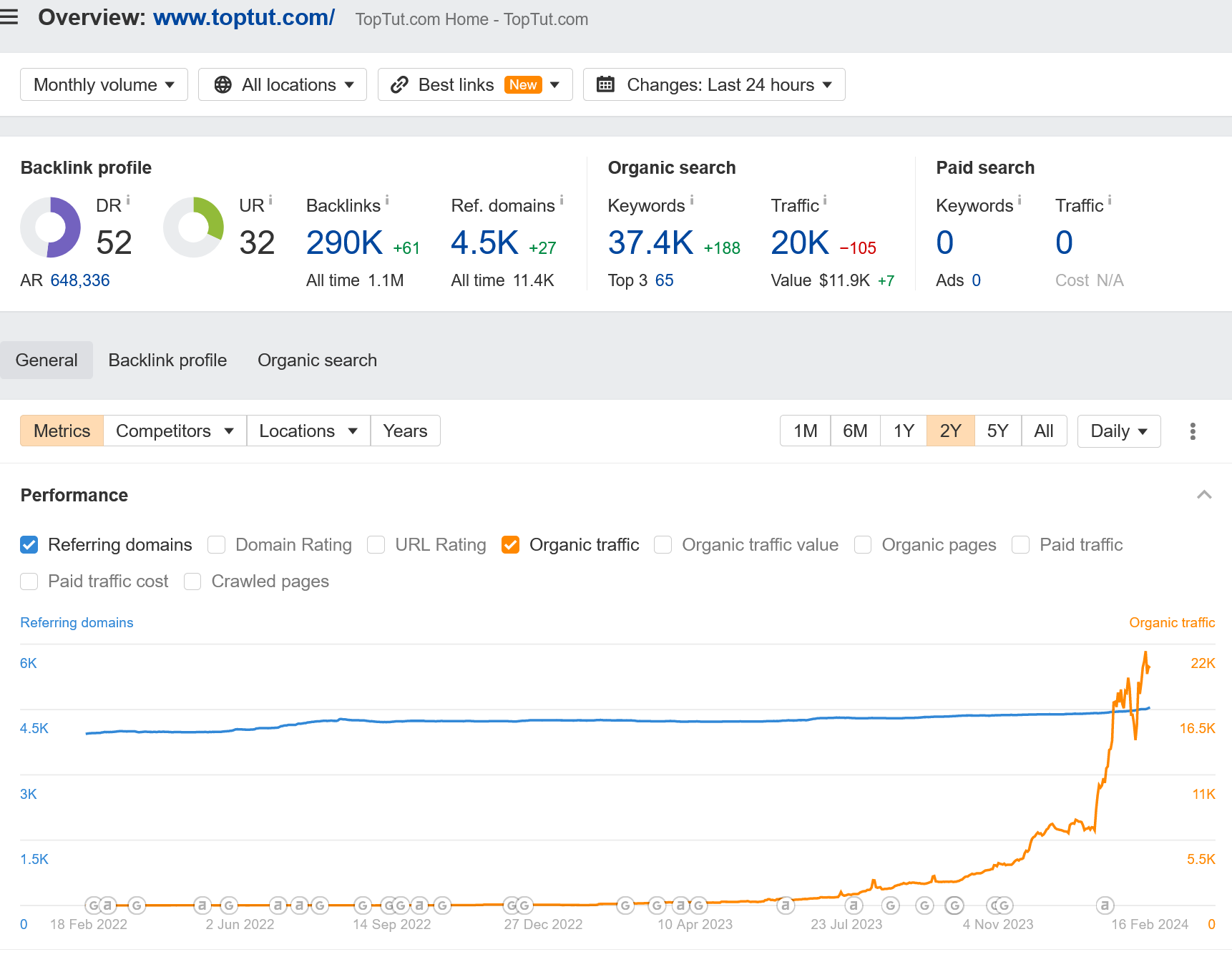1232x967 pixels.
Task: Collapse the Performance section
Action: (x=1205, y=494)
